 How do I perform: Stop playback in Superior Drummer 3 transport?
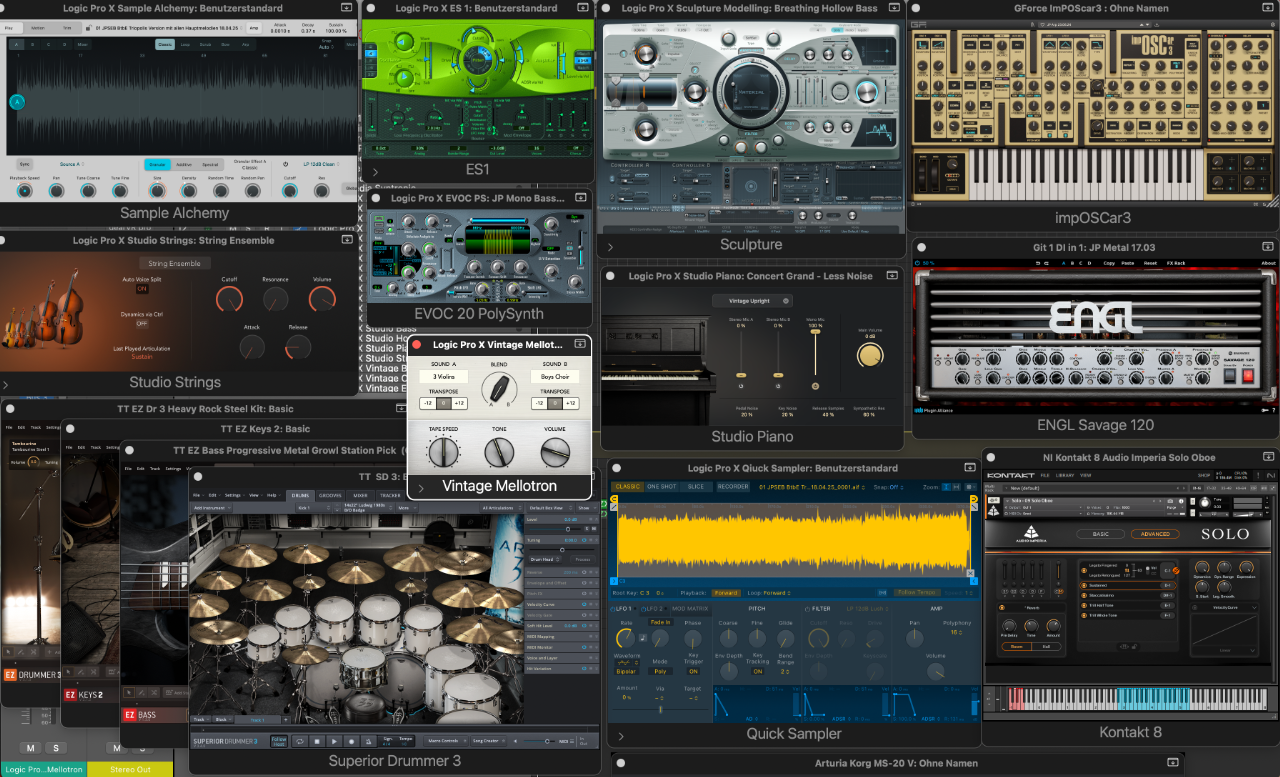(317, 741)
